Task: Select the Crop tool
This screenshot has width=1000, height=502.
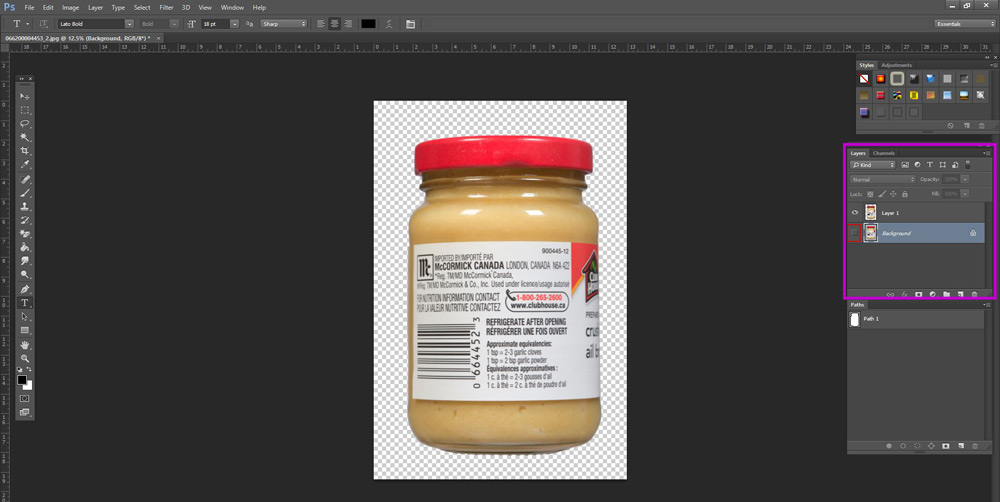Action: (x=25, y=151)
